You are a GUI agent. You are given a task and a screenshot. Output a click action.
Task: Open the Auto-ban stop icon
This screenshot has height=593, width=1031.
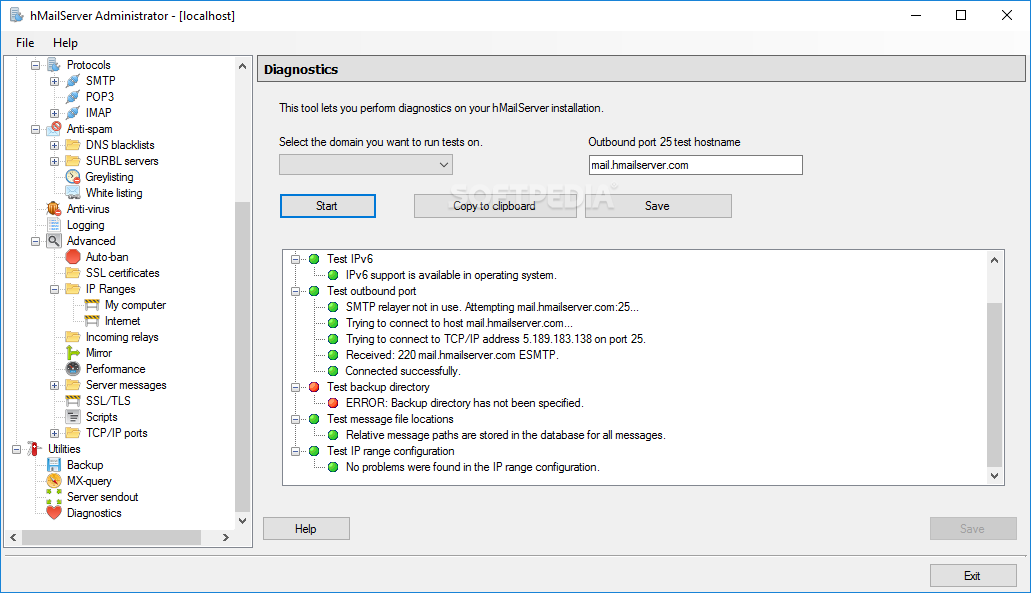tap(73, 257)
